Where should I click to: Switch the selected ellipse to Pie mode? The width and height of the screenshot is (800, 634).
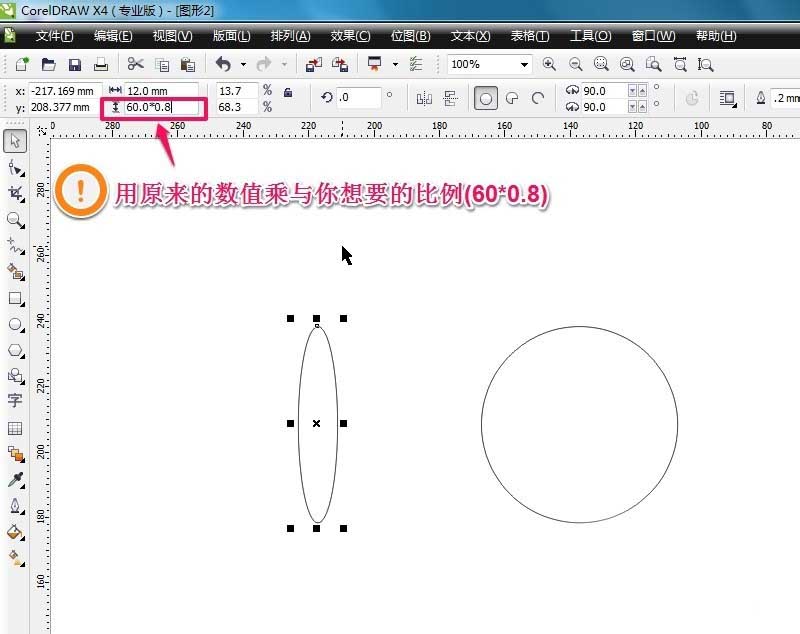coord(510,97)
